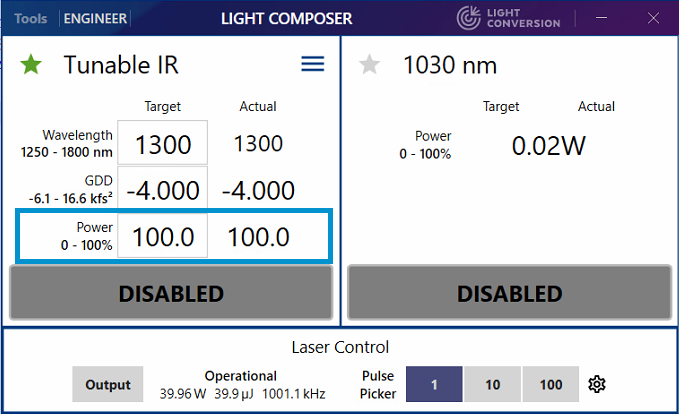The height and width of the screenshot is (414, 679).
Task: Click the Light Conversion logo
Action: [x=508, y=18]
